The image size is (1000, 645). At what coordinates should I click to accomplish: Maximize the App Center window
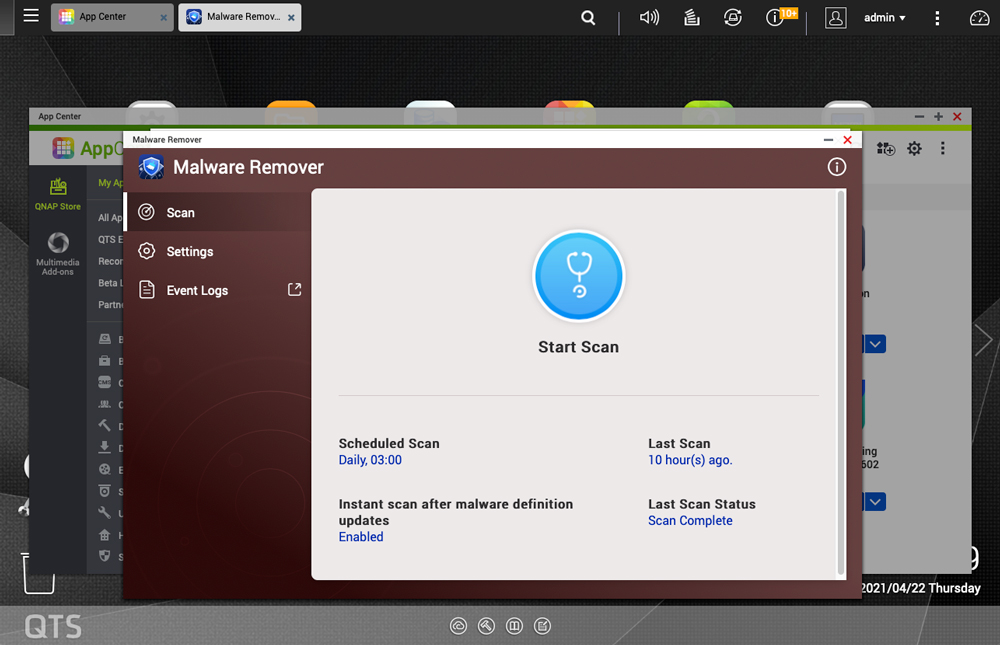[x=938, y=116]
